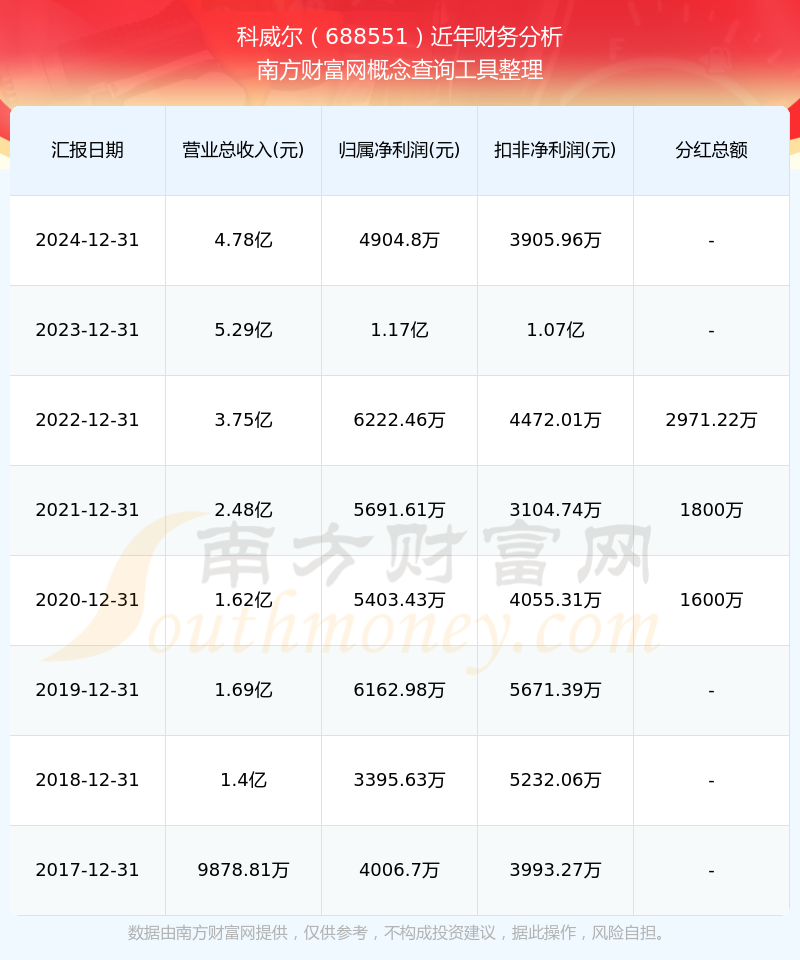The height and width of the screenshot is (960, 800).
Task: Select the 扣非净利润(元) column header
Action: click(555, 150)
